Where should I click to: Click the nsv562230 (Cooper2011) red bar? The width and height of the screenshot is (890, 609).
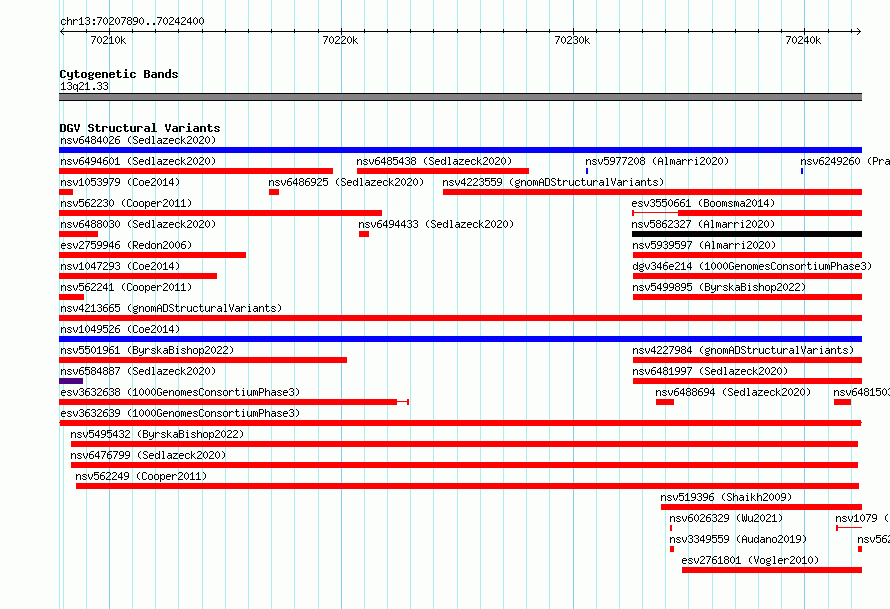(x=220, y=213)
